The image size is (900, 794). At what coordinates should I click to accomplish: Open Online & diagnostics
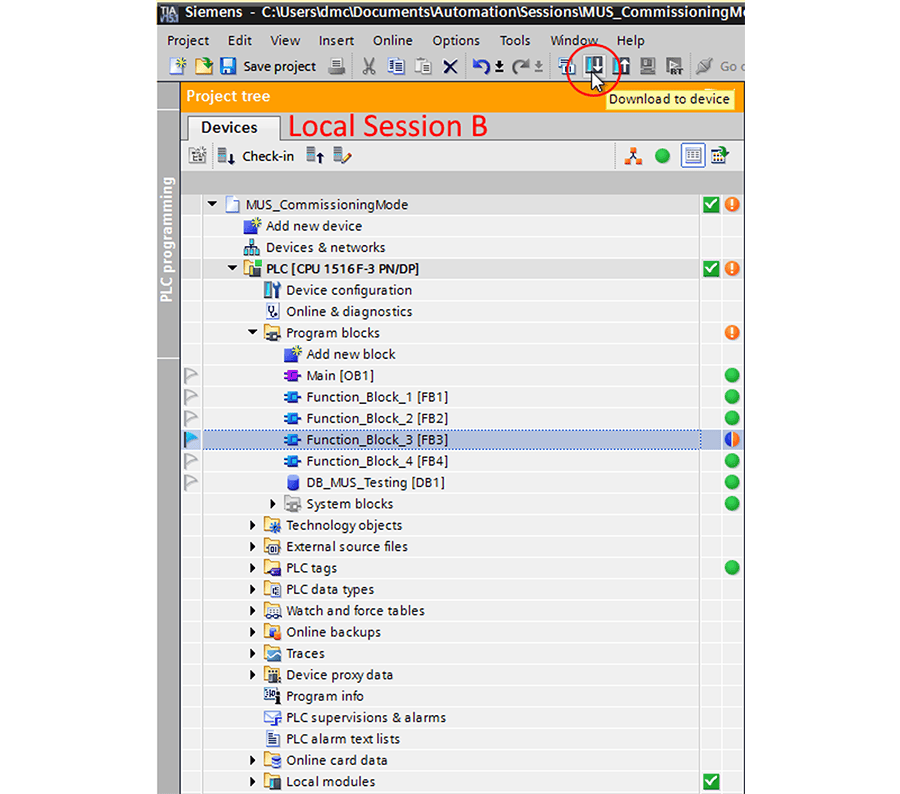click(x=348, y=311)
